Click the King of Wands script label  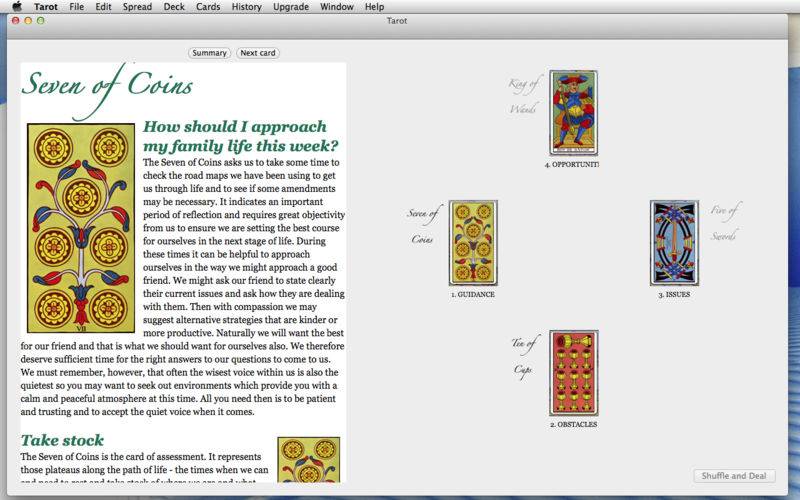point(524,96)
